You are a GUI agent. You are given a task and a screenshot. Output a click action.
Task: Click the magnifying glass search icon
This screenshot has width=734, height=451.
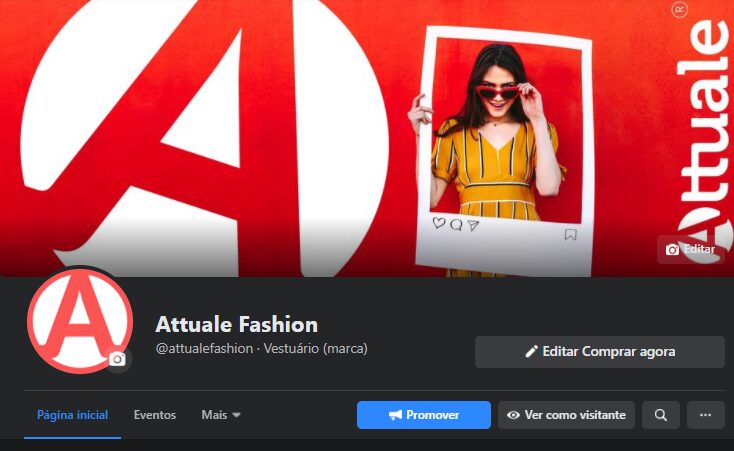tap(661, 415)
